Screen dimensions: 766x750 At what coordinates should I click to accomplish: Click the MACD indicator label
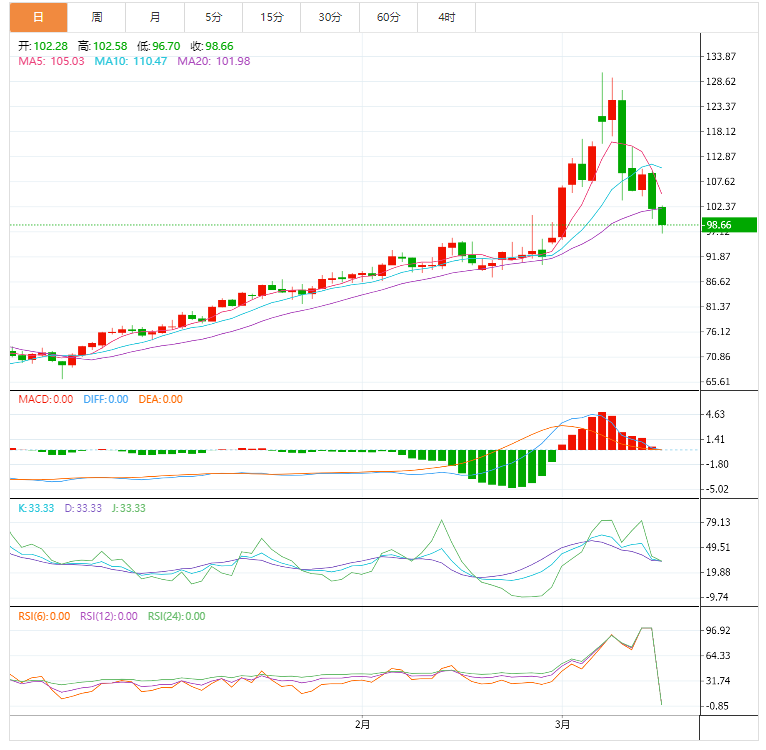(x=46, y=400)
